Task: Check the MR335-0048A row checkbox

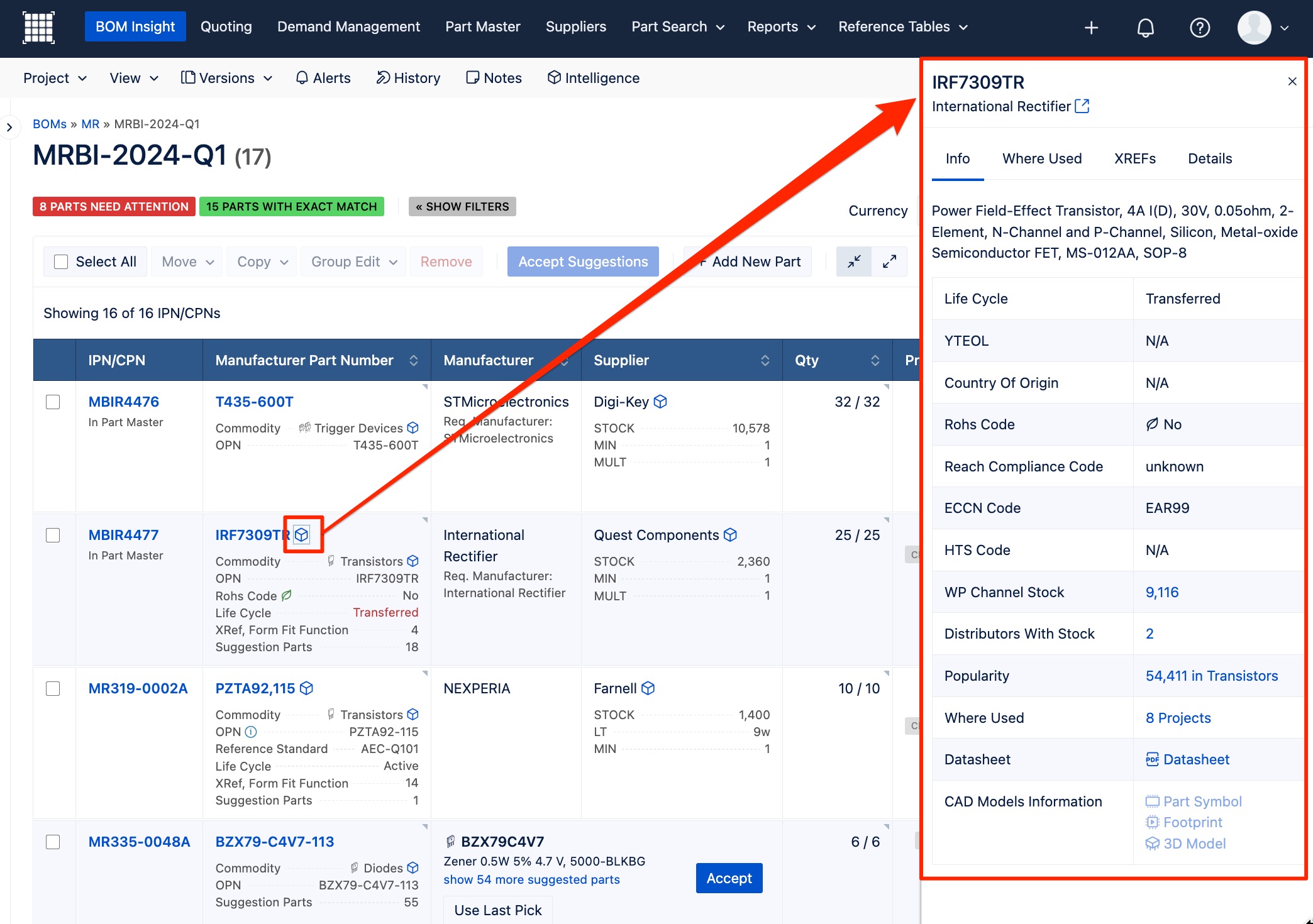Action: click(53, 842)
